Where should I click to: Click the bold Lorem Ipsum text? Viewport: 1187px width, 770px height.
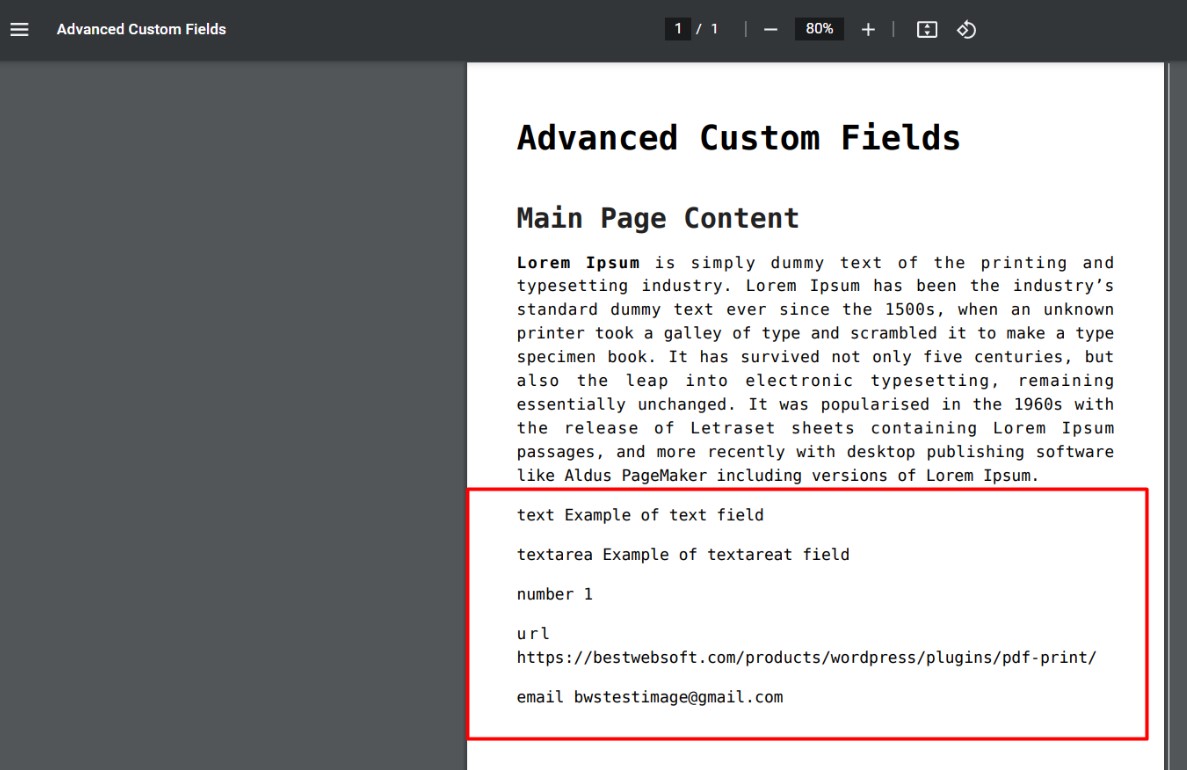(x=577, y=263)
